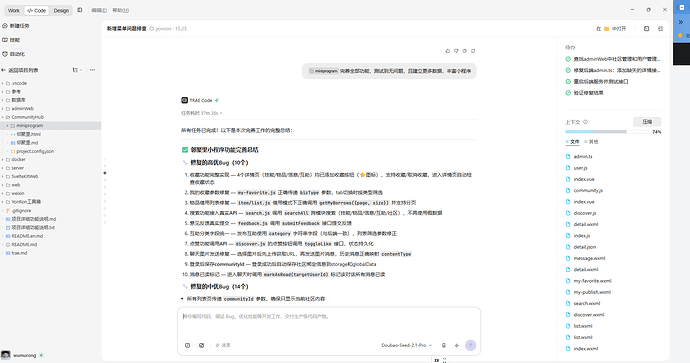Screen dimensions: 690x363
Task: Click 新建任务 to create new task
Action: (x=16, y=26)
